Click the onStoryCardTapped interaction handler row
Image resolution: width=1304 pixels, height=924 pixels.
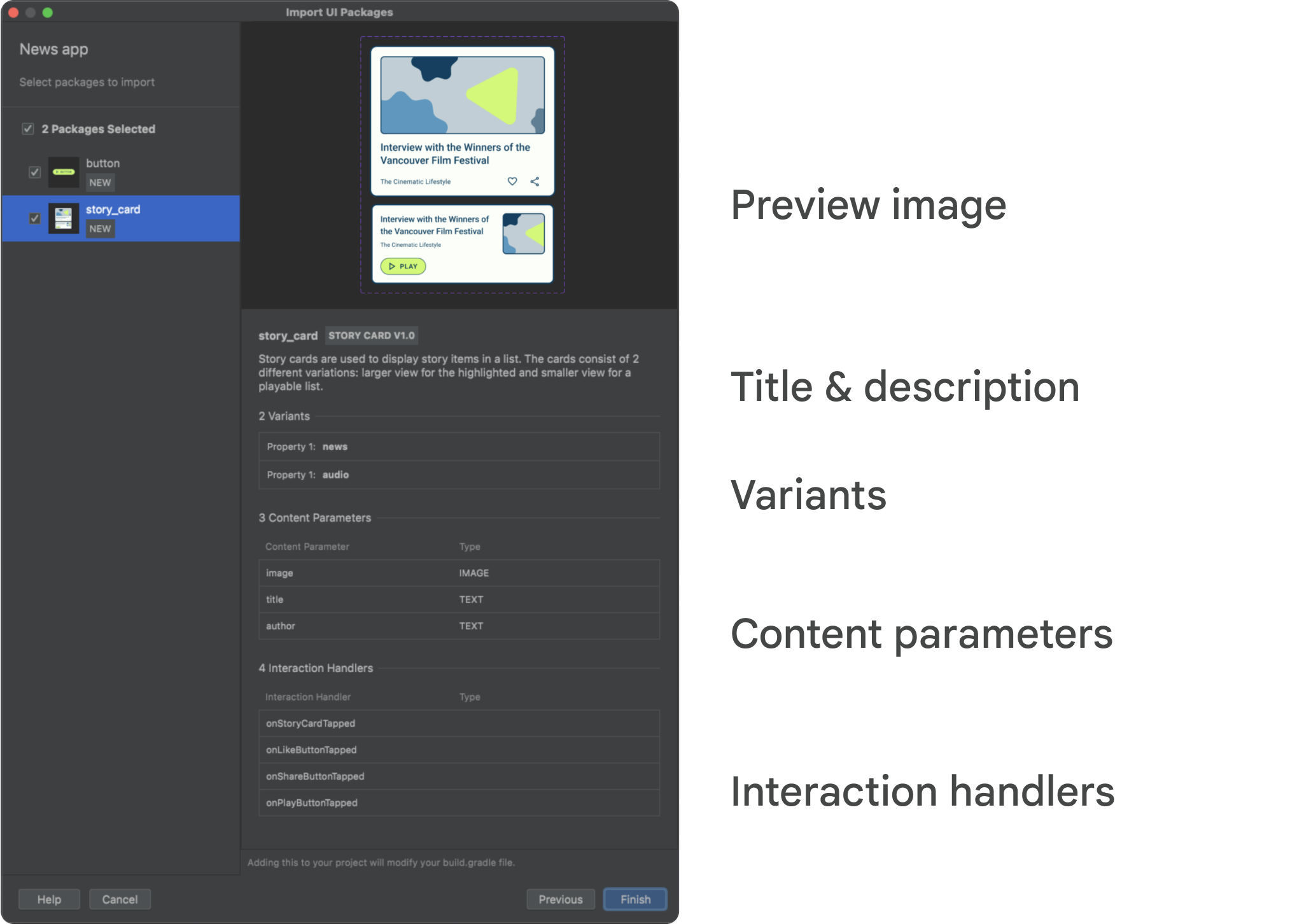pos(459,722)
